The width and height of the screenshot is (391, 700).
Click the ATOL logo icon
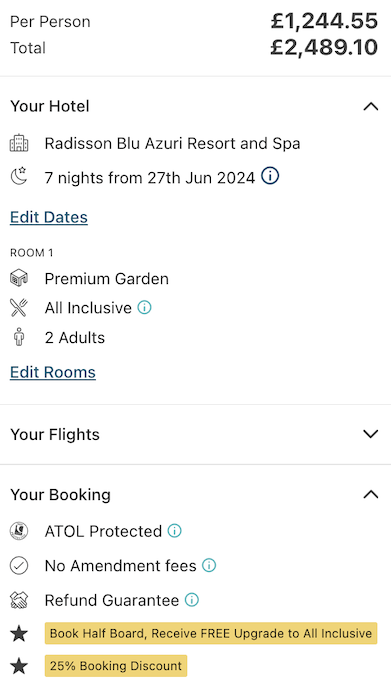tap(19, 531)
